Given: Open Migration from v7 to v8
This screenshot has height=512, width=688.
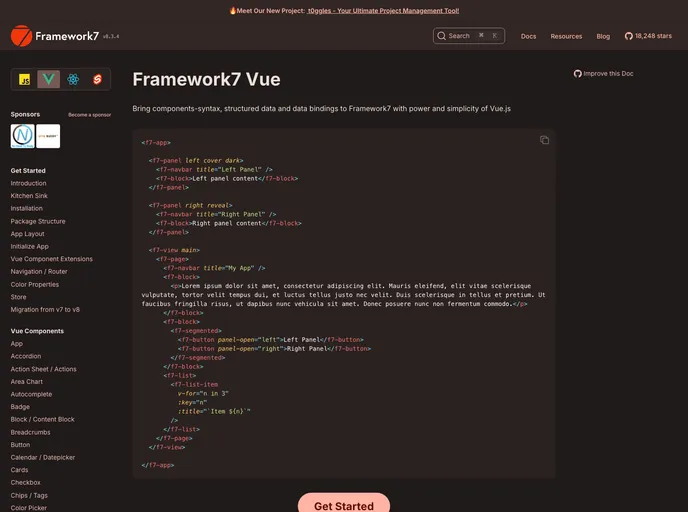Looking at the screenshot, I should click(x=45, y=310).
